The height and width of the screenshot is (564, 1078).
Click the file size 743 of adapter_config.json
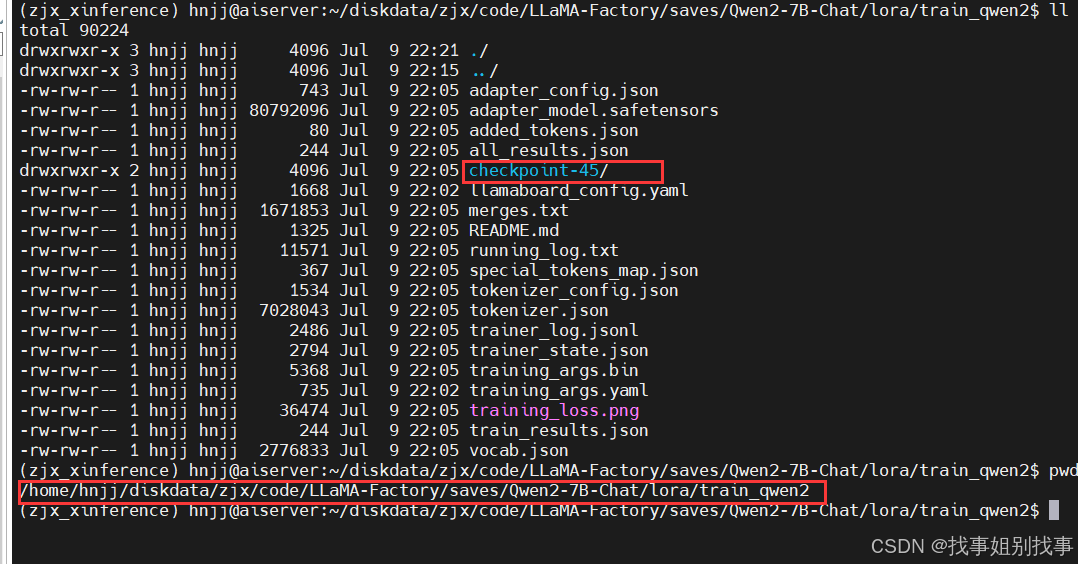coord(314,91)
